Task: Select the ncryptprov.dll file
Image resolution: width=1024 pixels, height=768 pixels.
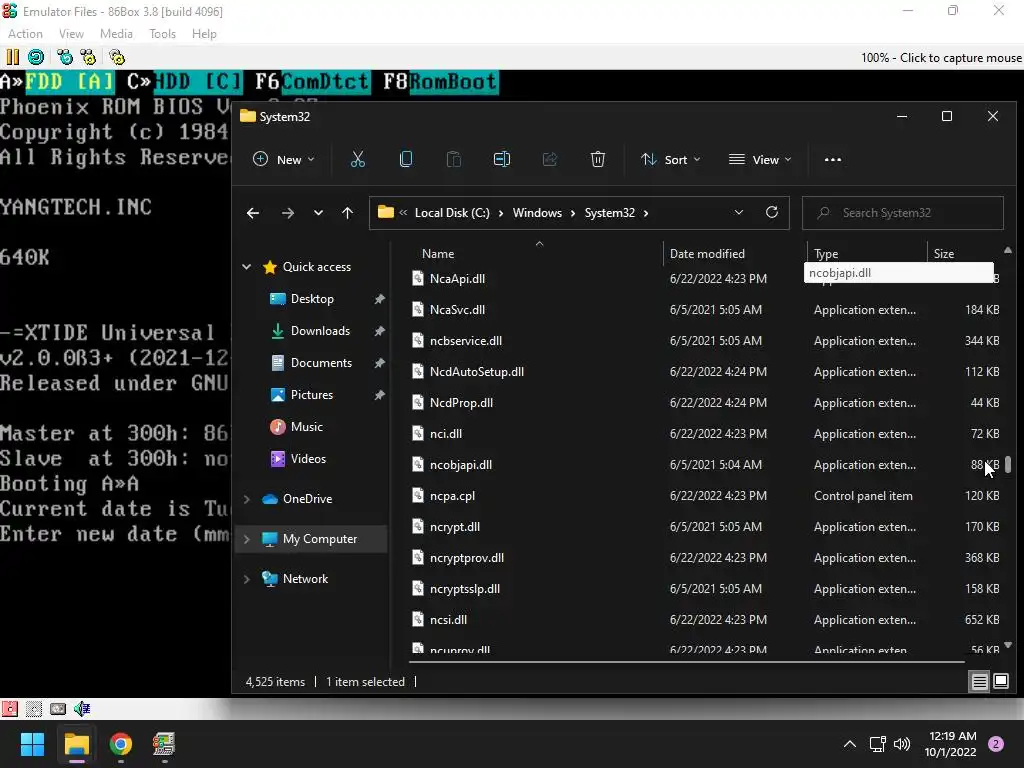Action: [705, 558]
